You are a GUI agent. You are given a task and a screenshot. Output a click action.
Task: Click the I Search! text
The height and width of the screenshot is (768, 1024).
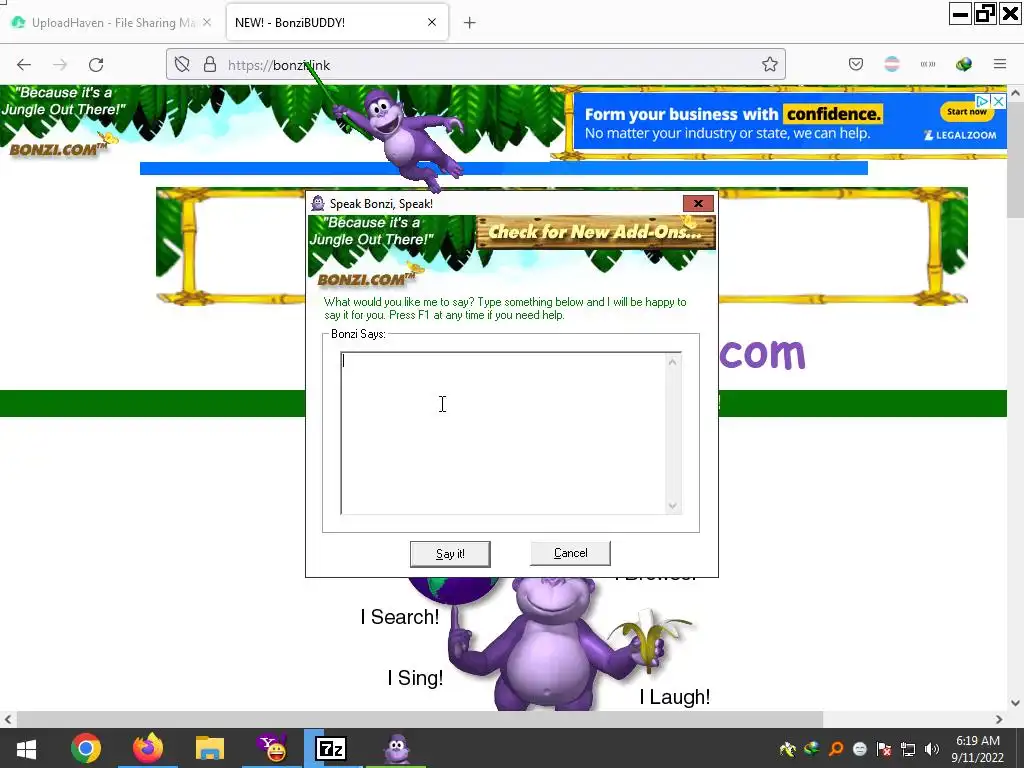tap(400, 616)
